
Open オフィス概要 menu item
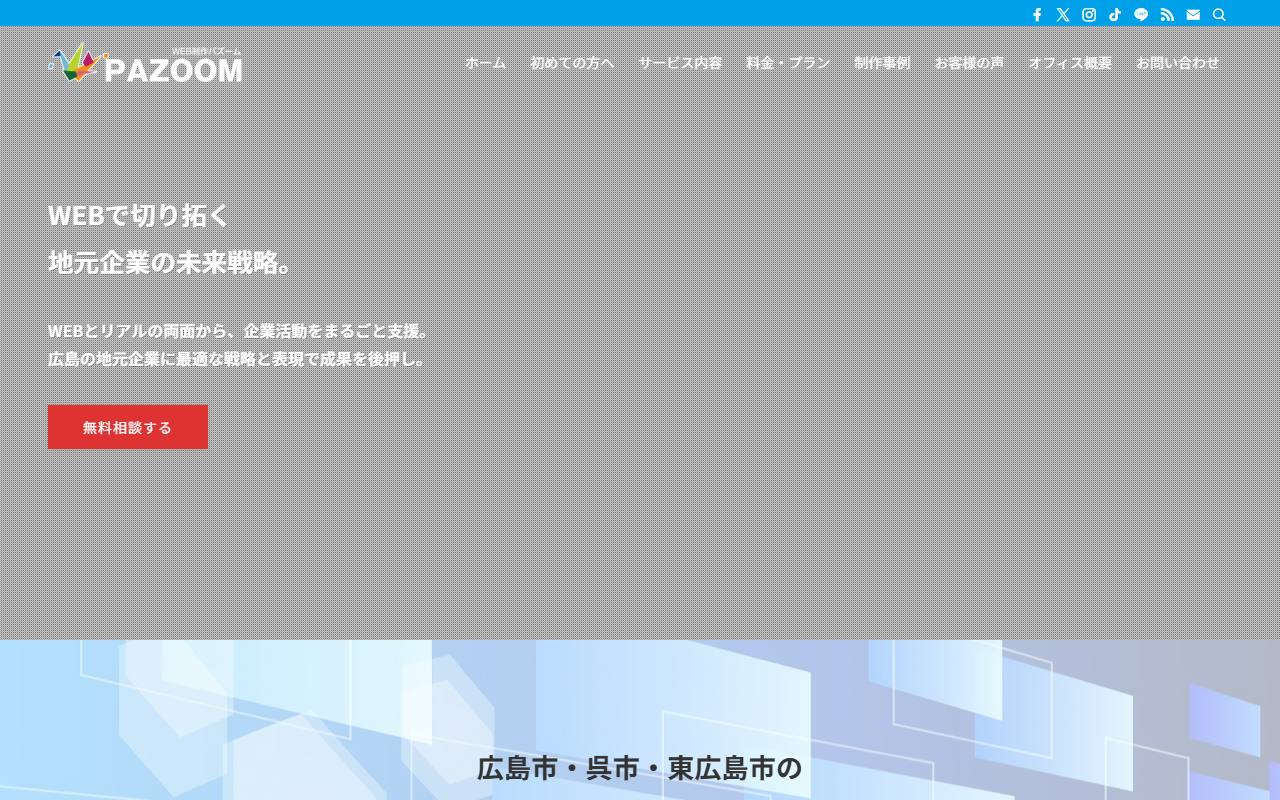(x=1070, y=63)
